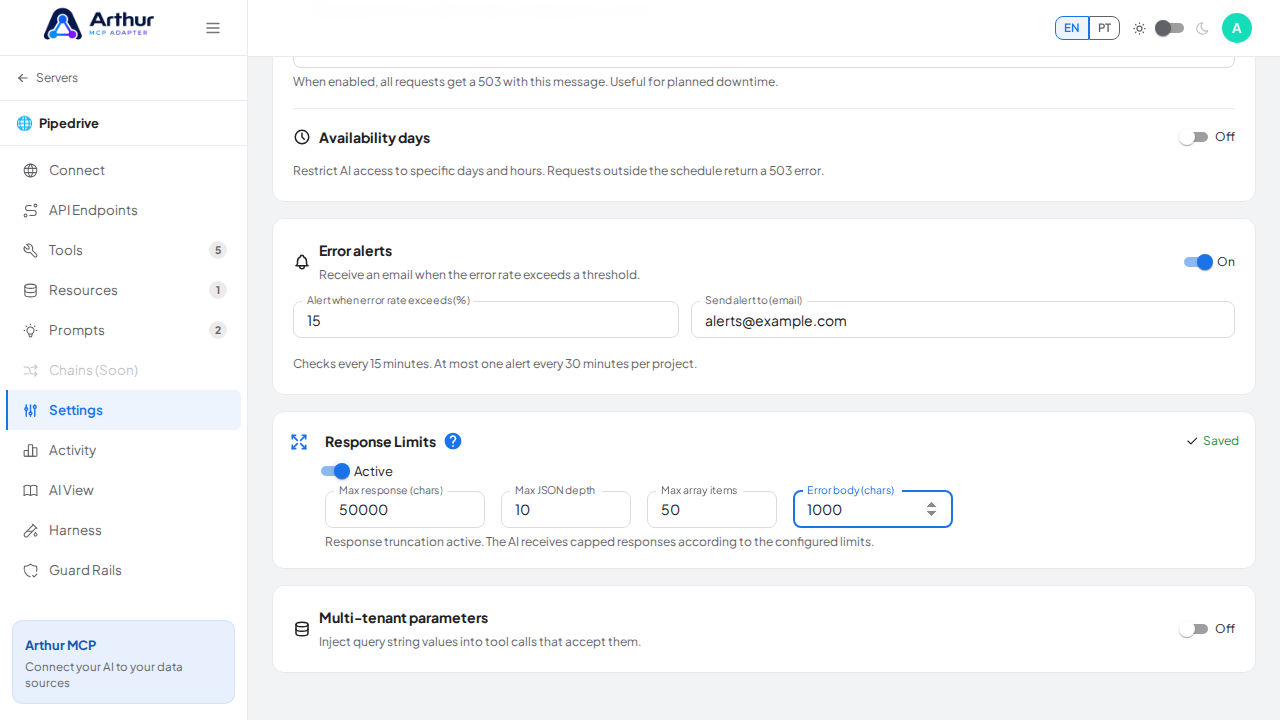1280x720 pixels.
Task: Click the API Endpoints icon
Action: tap(31, 210)
